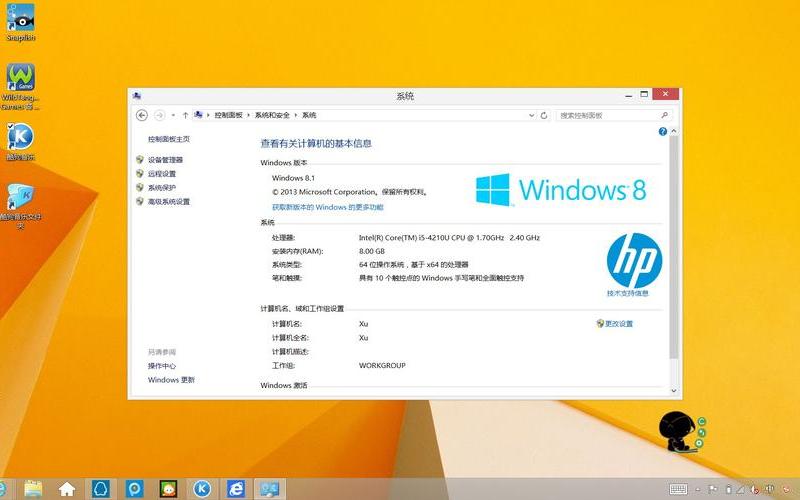Viewport: 800px width, 500px height.
Task: Open Internet Explorer from taskbar
Action: tap(236, 489)
